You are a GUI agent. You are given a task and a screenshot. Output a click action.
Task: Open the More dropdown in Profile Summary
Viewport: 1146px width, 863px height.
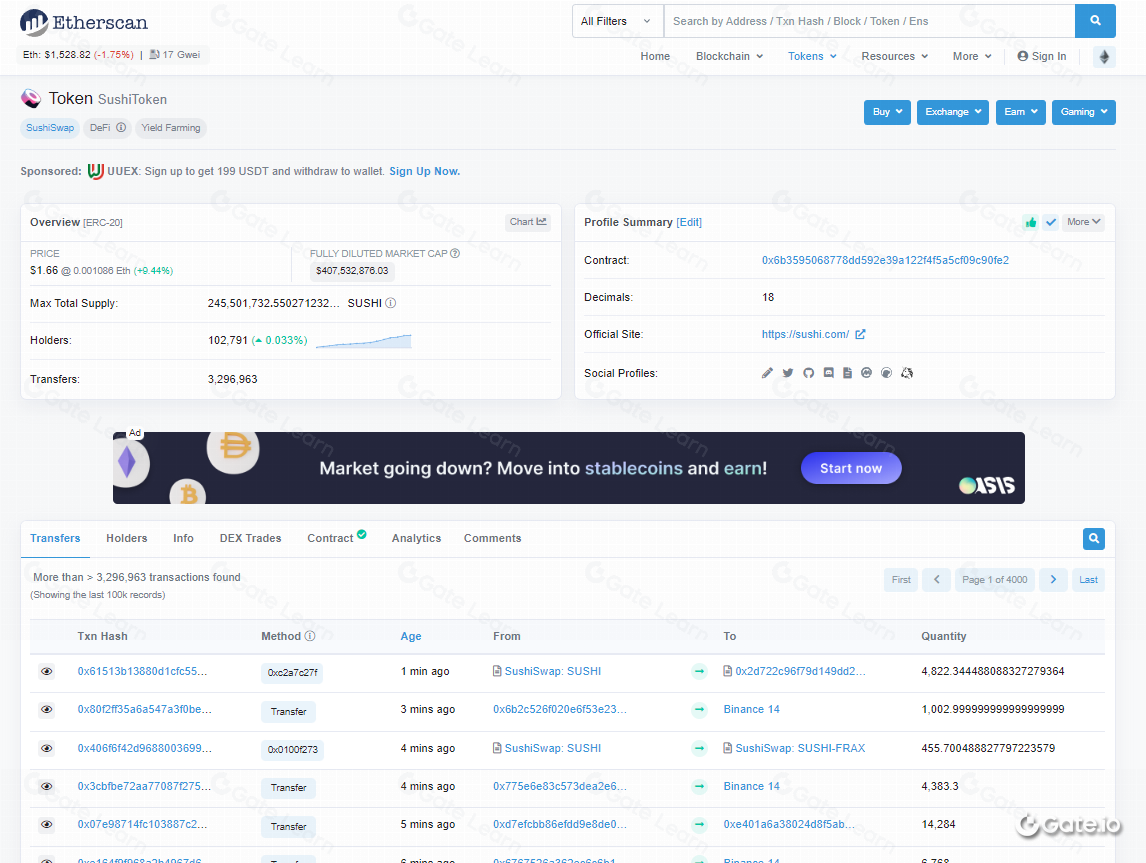(1083, 222)
